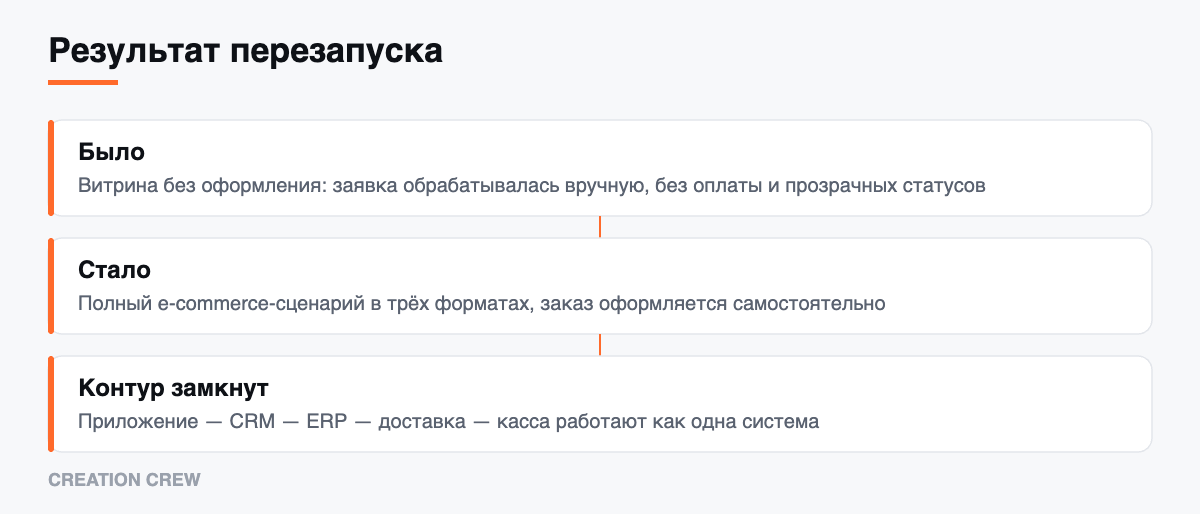Screen dimensions: 1200x514
Task: Click the connector line between 'Стало' and 'Контур замкнут'
Action: [x=600, y=345]
